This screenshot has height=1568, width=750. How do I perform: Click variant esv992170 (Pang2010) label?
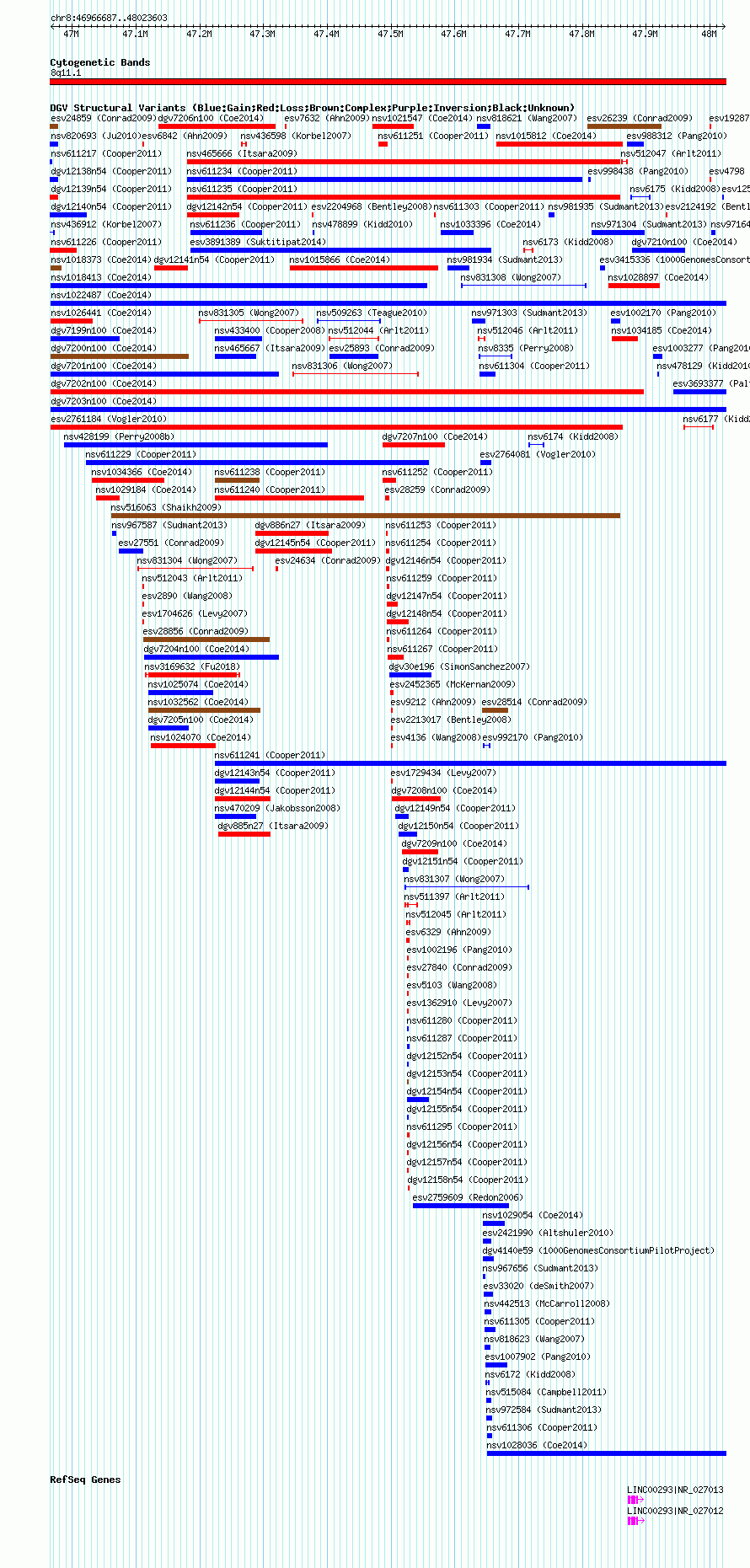(x=533, y=737)
